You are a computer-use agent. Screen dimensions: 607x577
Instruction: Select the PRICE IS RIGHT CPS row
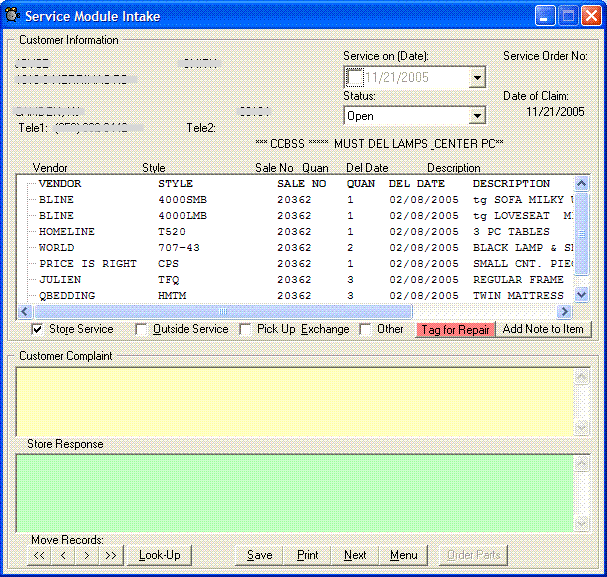click(x=306, y=264)
